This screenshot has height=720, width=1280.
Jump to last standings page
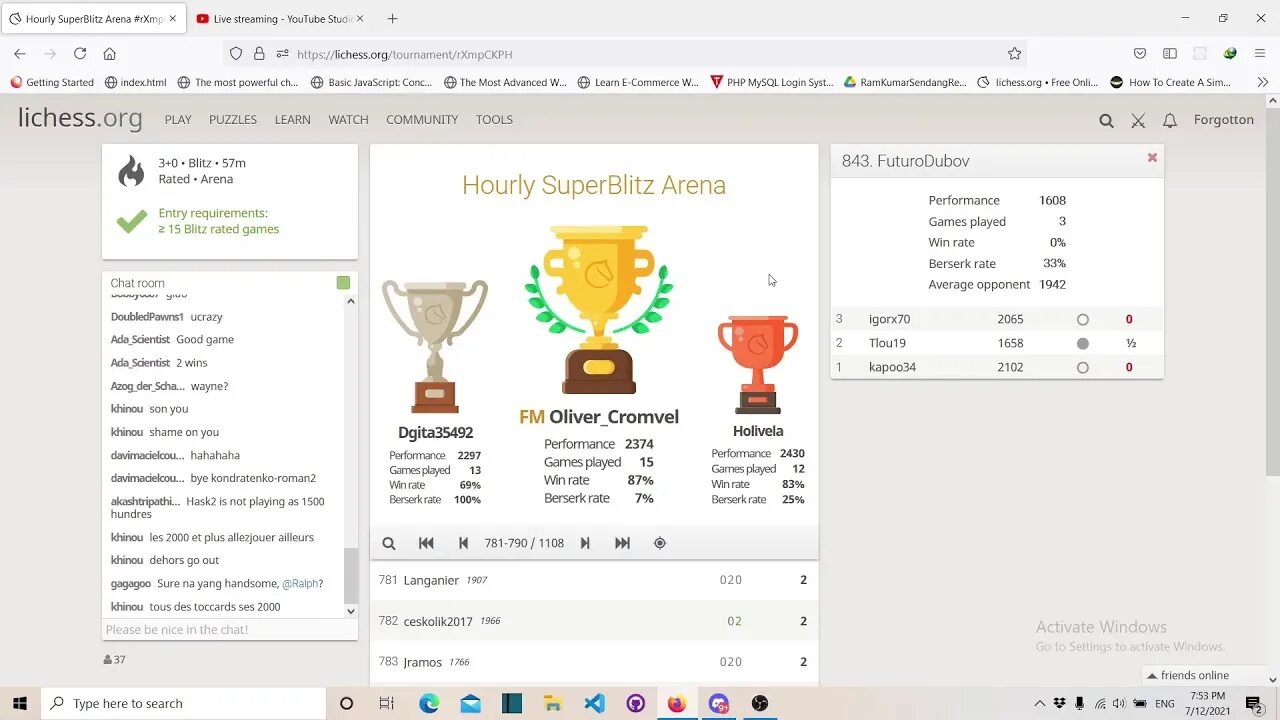[x=622, y=543]
